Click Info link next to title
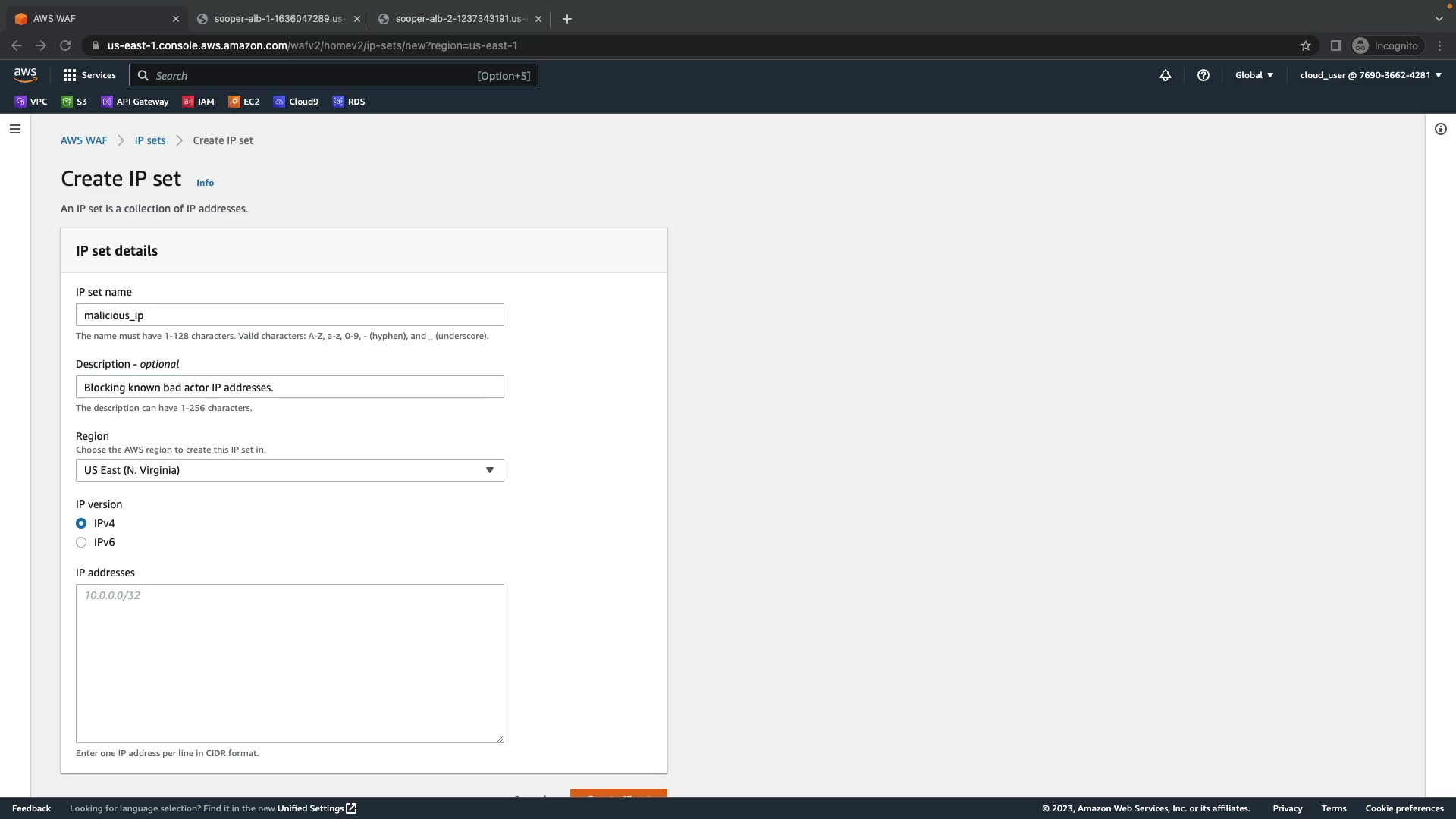 pyautogui.click(x=205, y=183)
